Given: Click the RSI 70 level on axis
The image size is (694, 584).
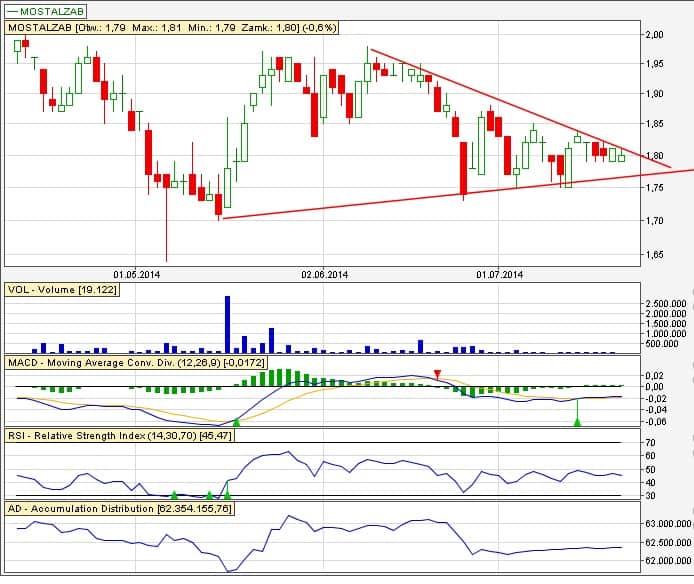Looking at the screenshot, I should [x=649, y=442].
